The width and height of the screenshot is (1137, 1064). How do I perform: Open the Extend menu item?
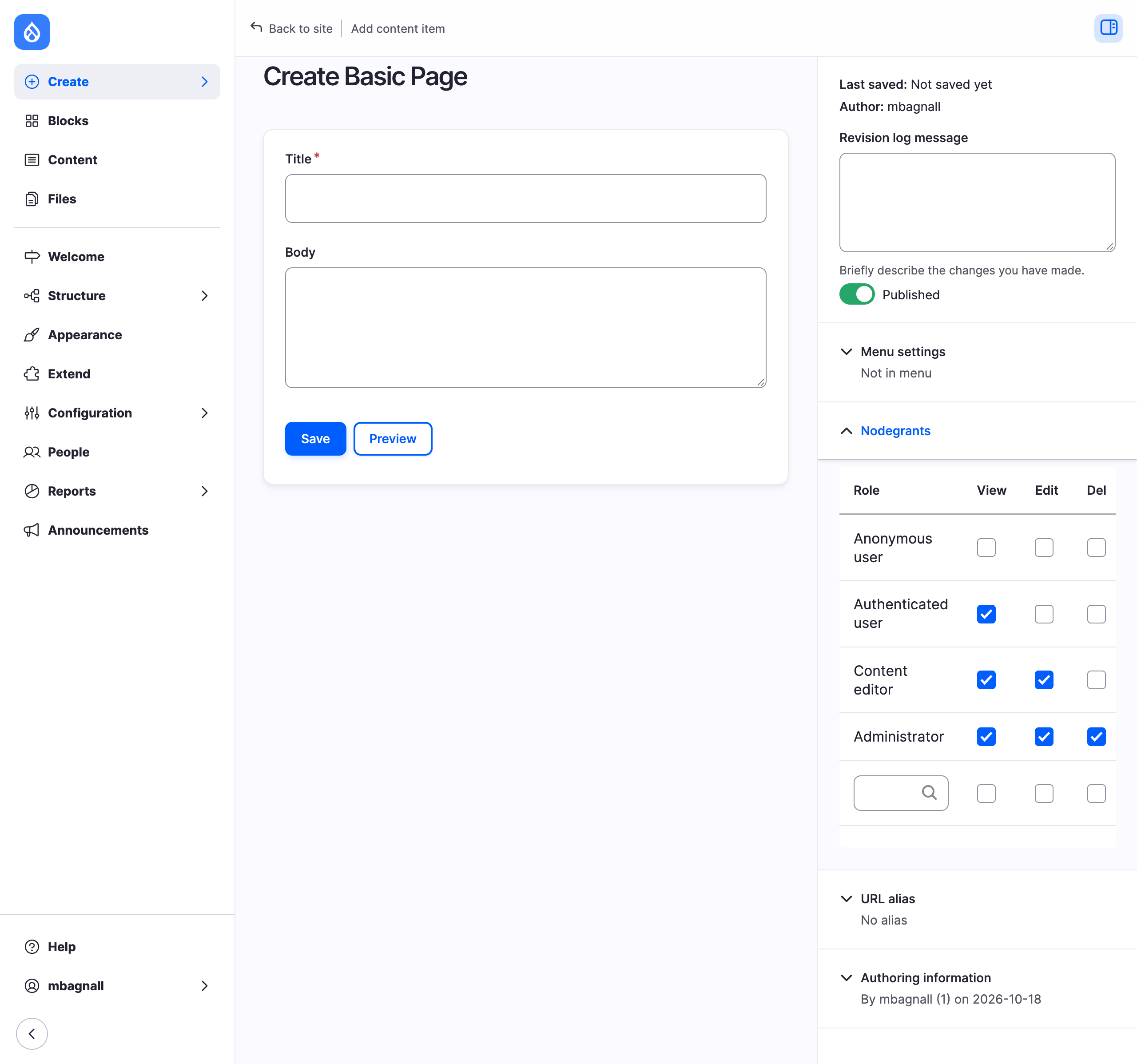tap(117, 374)
